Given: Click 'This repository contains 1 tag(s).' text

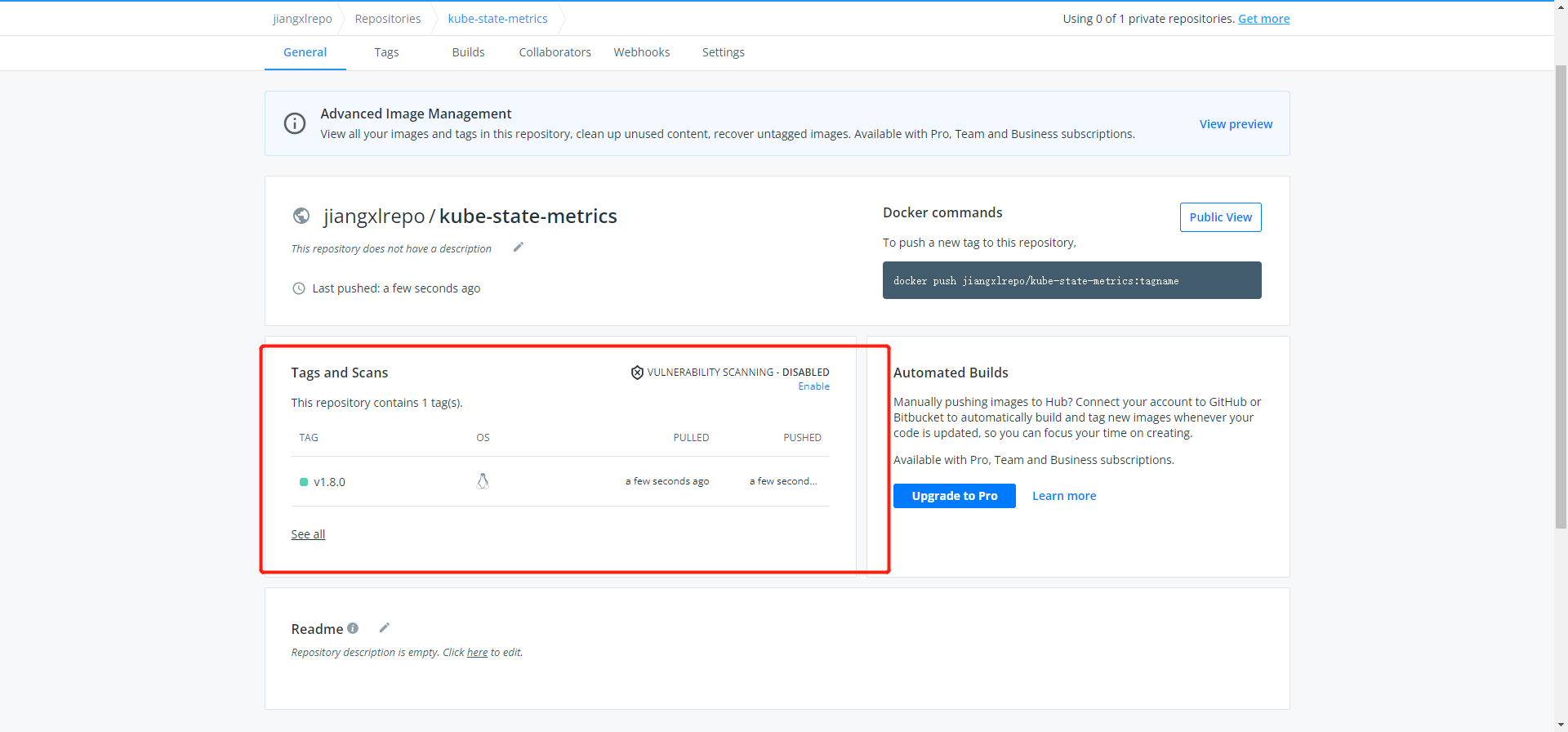Looking at the screenshot, I should [376, 403].
